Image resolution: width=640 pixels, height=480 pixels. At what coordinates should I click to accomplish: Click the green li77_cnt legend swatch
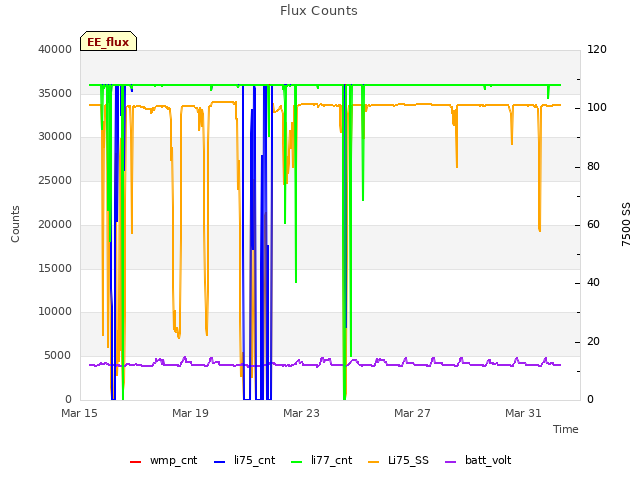pyautogui.click(x=297, y=462)
